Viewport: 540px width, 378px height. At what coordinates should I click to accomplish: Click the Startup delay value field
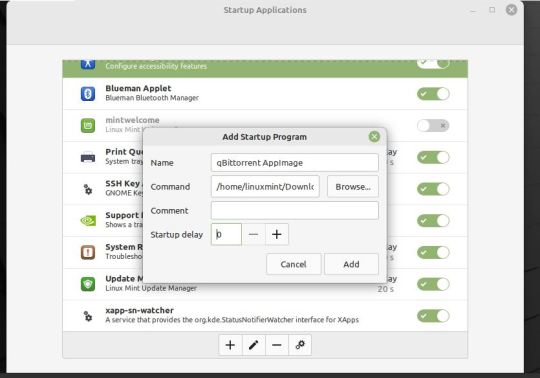tap(226, 234)
